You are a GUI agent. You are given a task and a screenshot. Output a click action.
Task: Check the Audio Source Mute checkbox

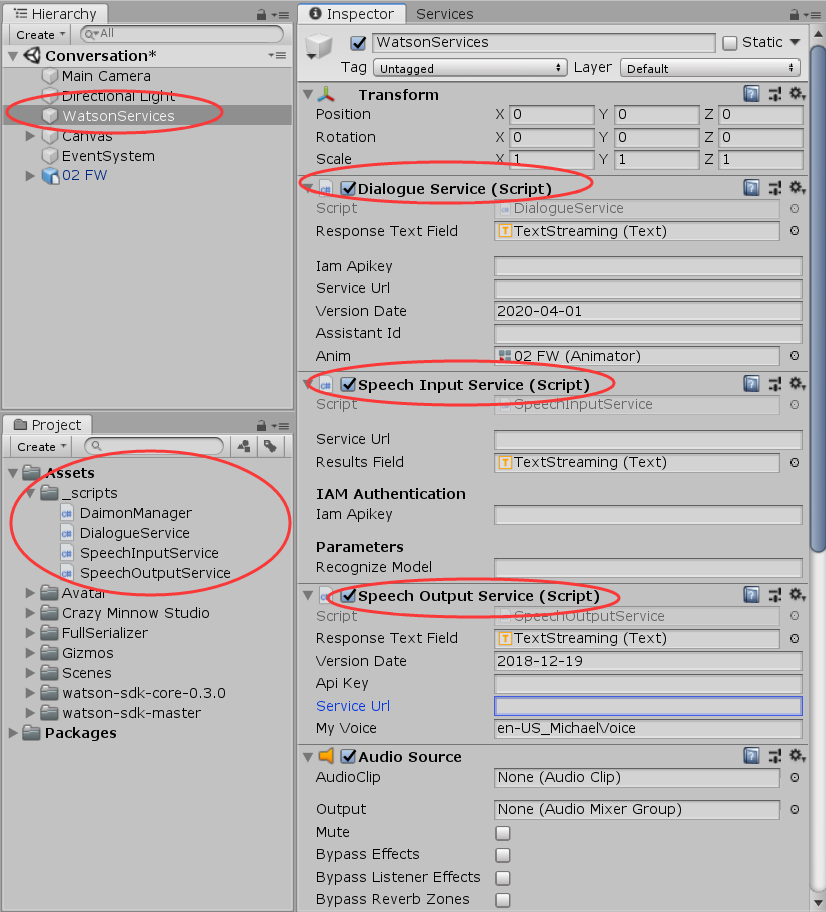pyautogui.click(x=503, y=832)
